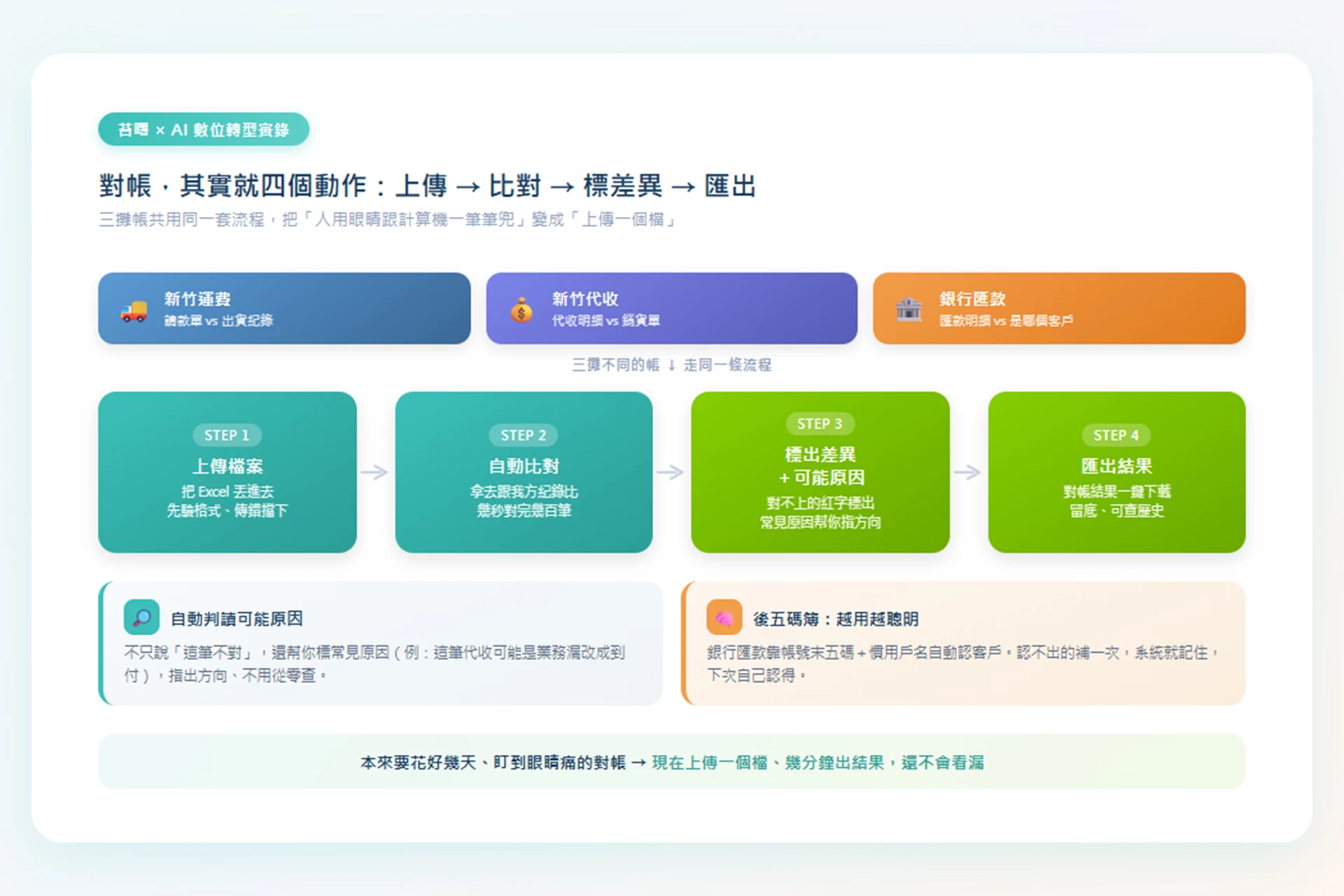Click the text 對帳結果一鍵下載

(x=1116, y=491)
